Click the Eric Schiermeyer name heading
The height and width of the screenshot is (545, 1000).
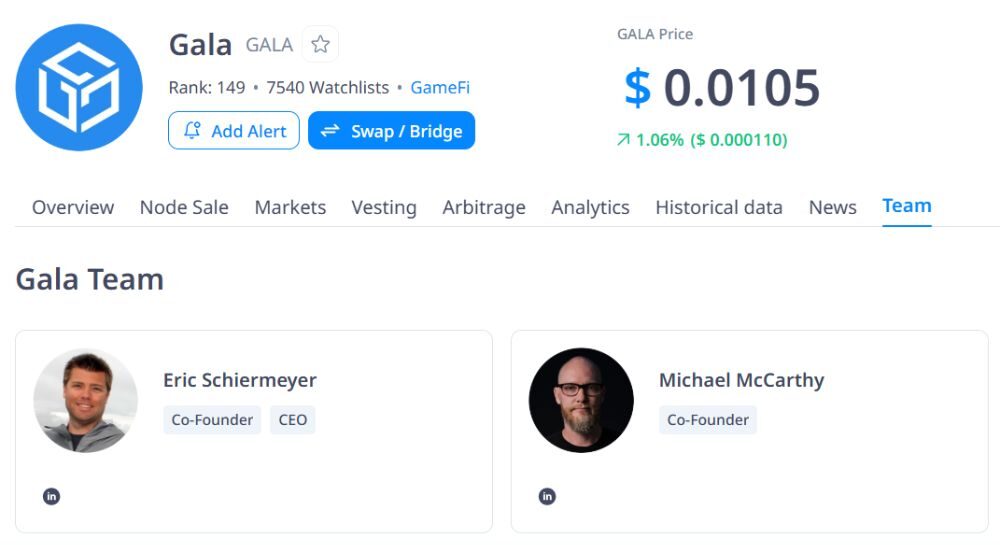pyautogui.click(x=240, y=380)
